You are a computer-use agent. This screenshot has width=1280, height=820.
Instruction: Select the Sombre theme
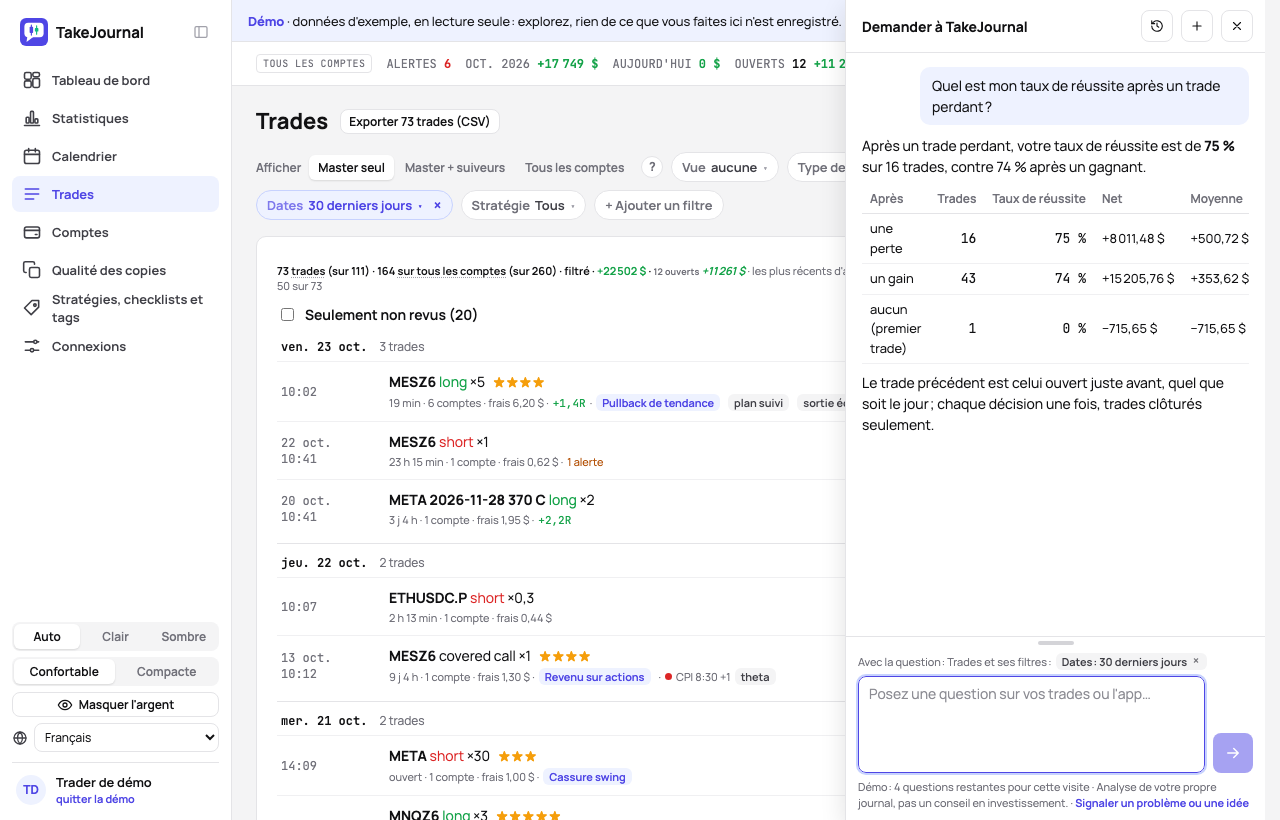(x=184, y=637)
